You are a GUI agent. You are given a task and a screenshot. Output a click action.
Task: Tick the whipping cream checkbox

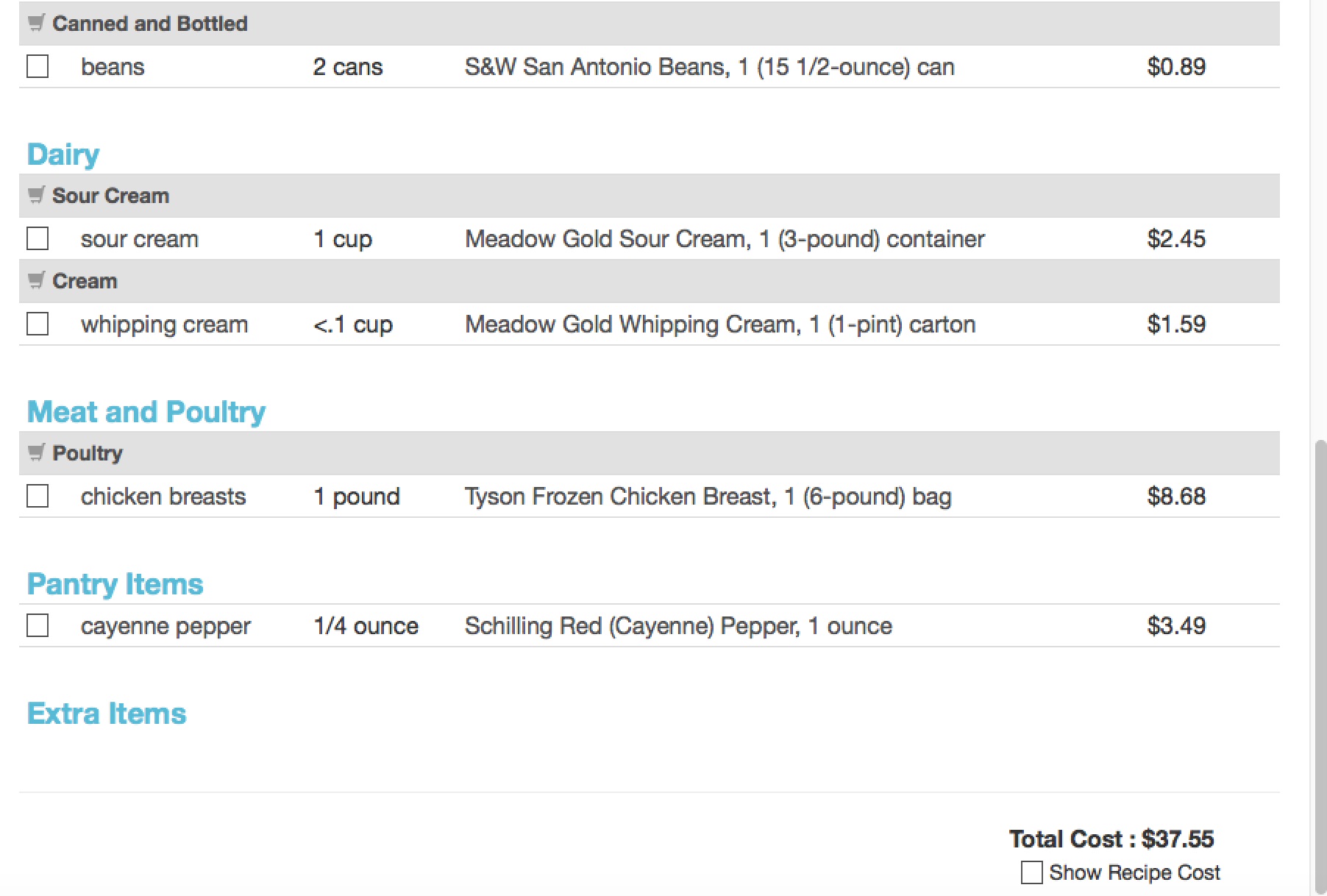click(38, 324)
